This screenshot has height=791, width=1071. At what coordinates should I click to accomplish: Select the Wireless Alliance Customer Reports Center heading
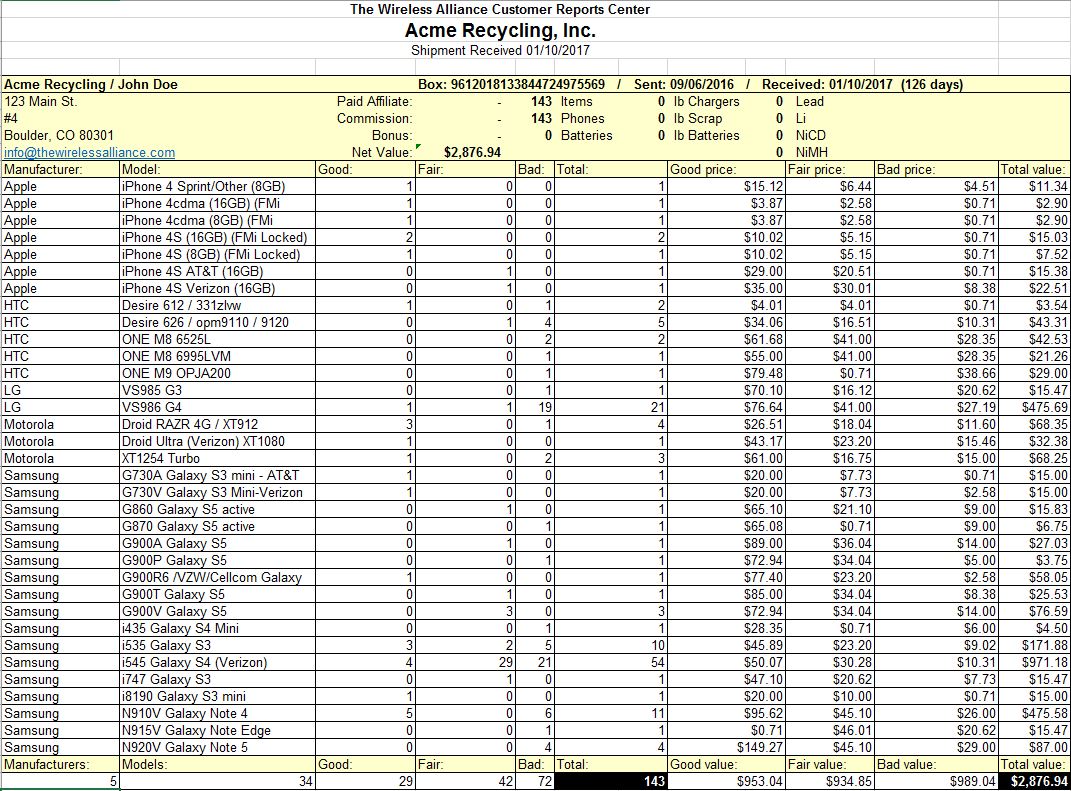coord(500,10)
